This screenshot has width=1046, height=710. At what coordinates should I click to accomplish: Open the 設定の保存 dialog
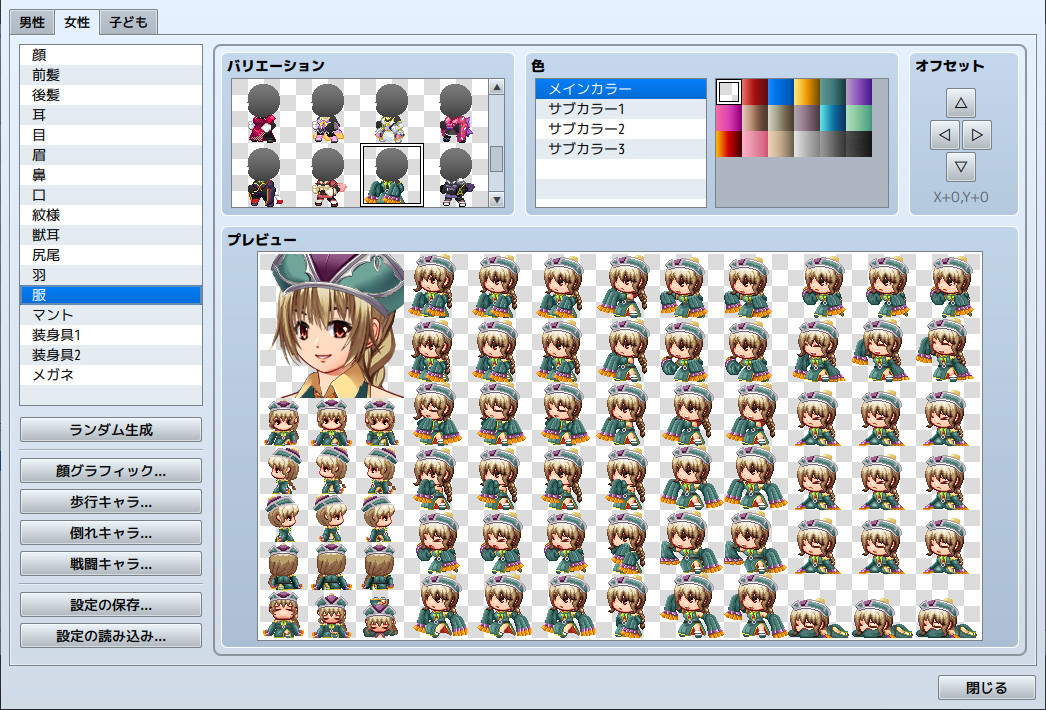pyautogui.click(x=110, y=603)
